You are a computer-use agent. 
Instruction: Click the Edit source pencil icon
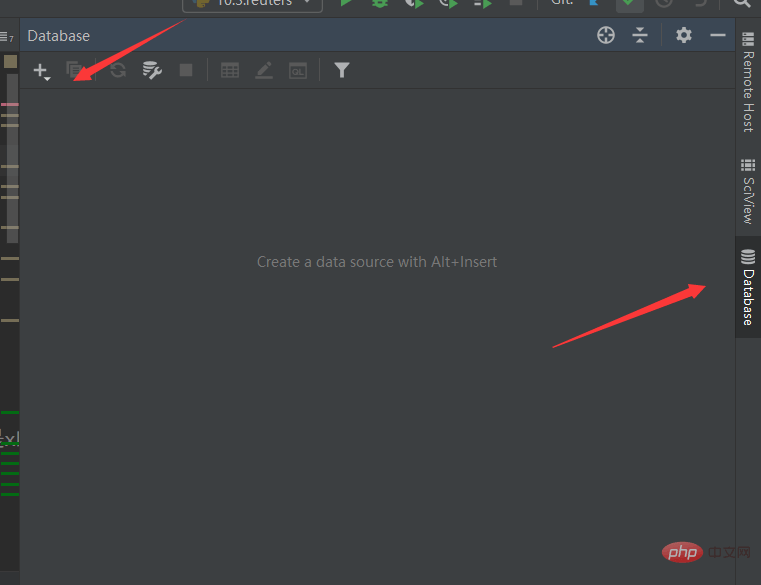[x=264, y=70]
